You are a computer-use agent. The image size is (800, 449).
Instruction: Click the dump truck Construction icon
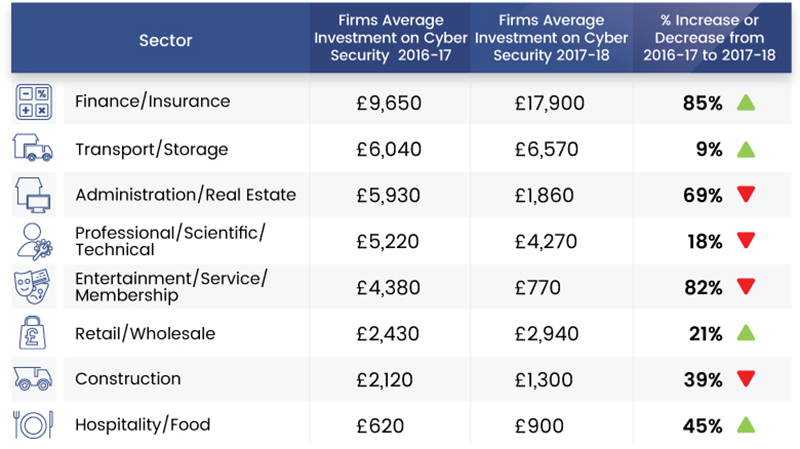point(32,379)
